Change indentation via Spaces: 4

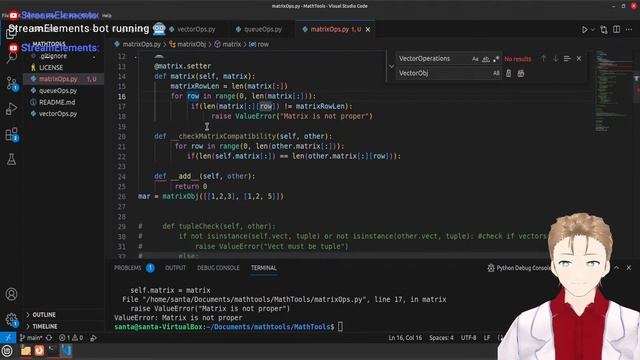pyautogui.click(x=441, y=338)
